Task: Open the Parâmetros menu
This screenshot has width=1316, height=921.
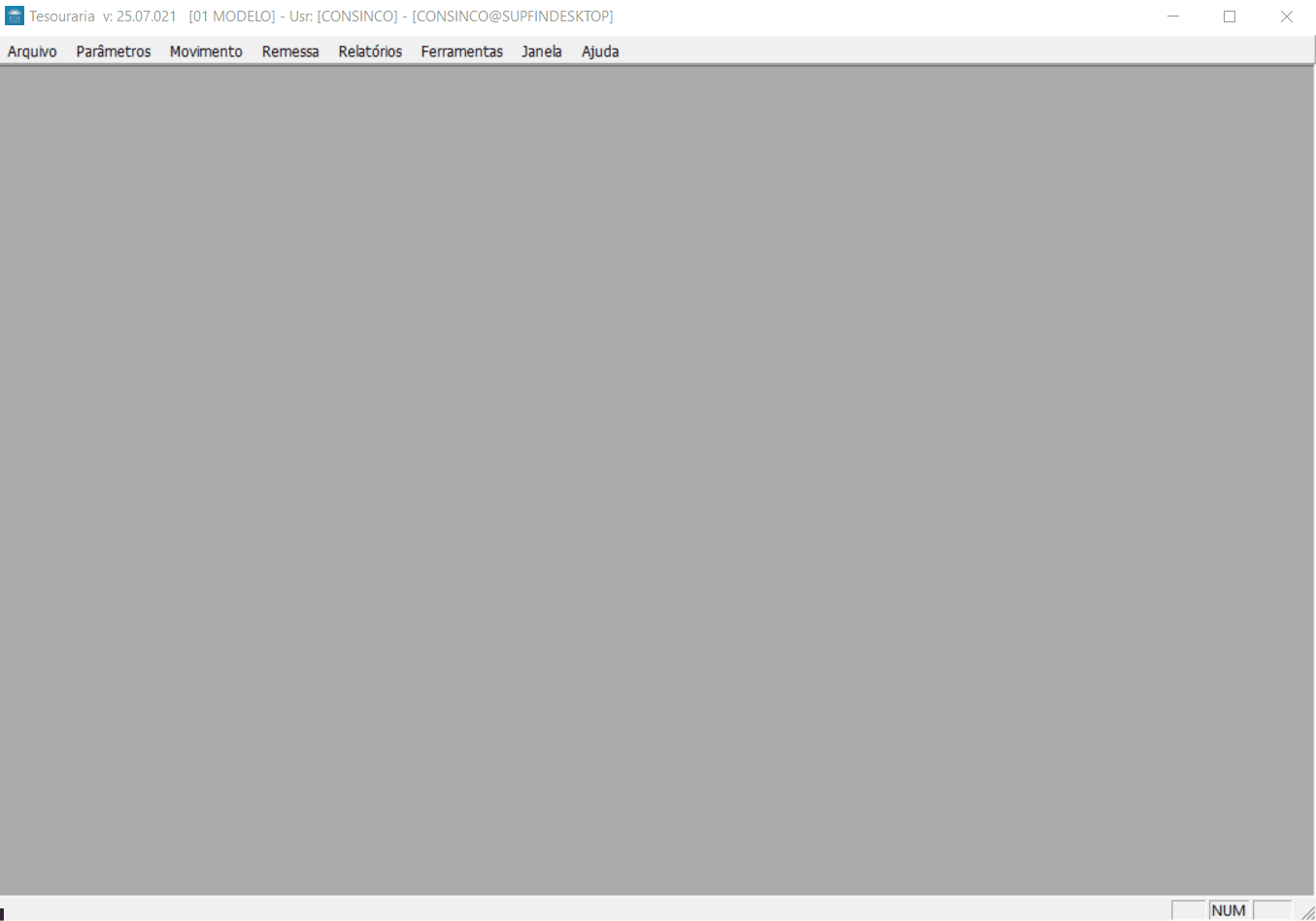Action: [114, 51]
